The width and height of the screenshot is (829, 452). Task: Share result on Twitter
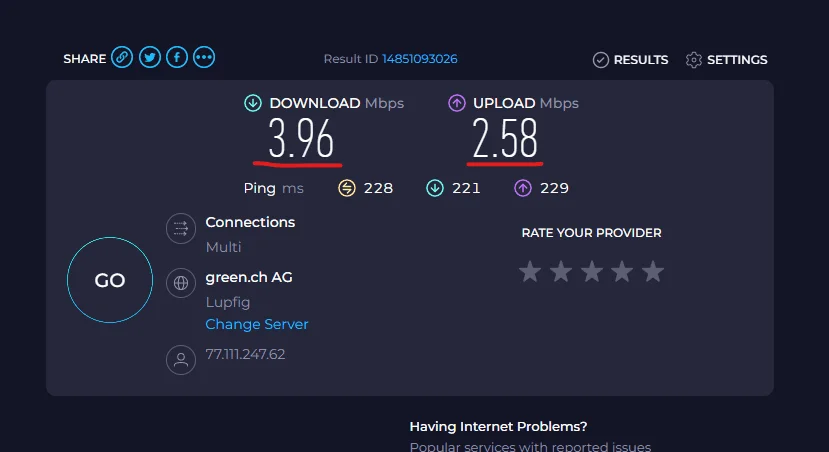point(150,57)
